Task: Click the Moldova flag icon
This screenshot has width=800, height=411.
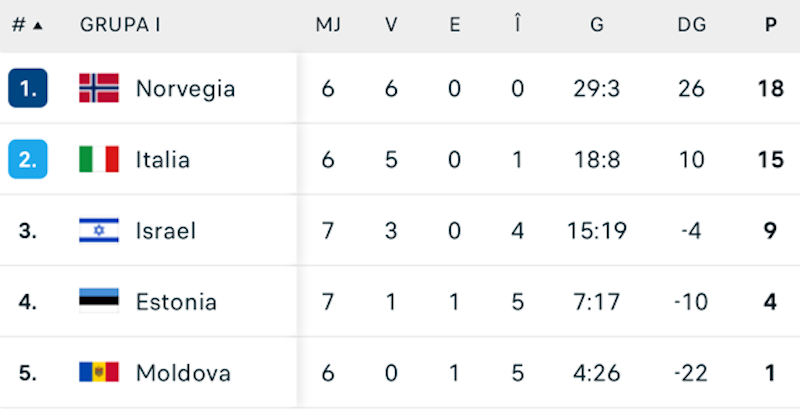Action: tap(99, 373)
